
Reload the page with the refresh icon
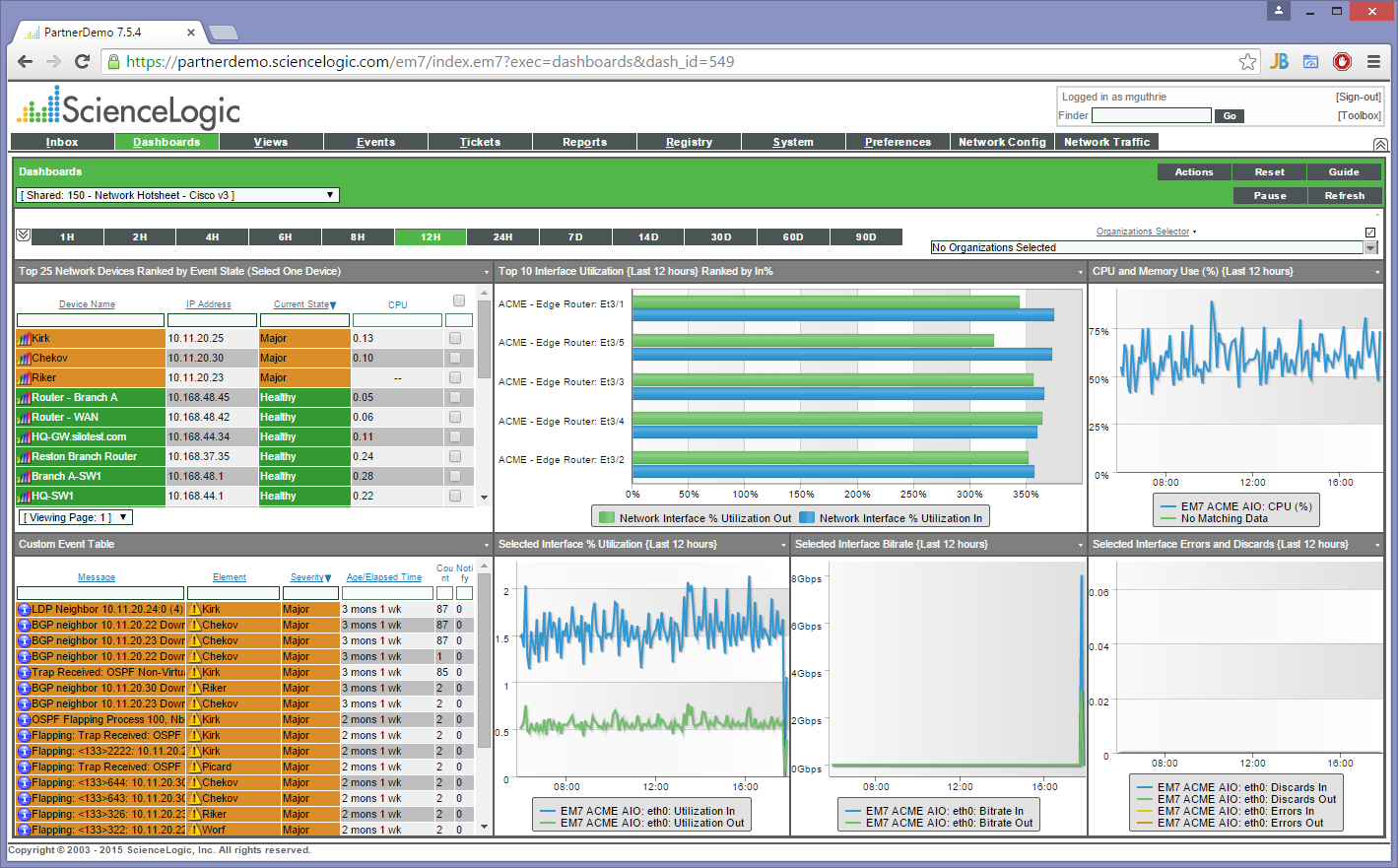(x=83, y=62)
